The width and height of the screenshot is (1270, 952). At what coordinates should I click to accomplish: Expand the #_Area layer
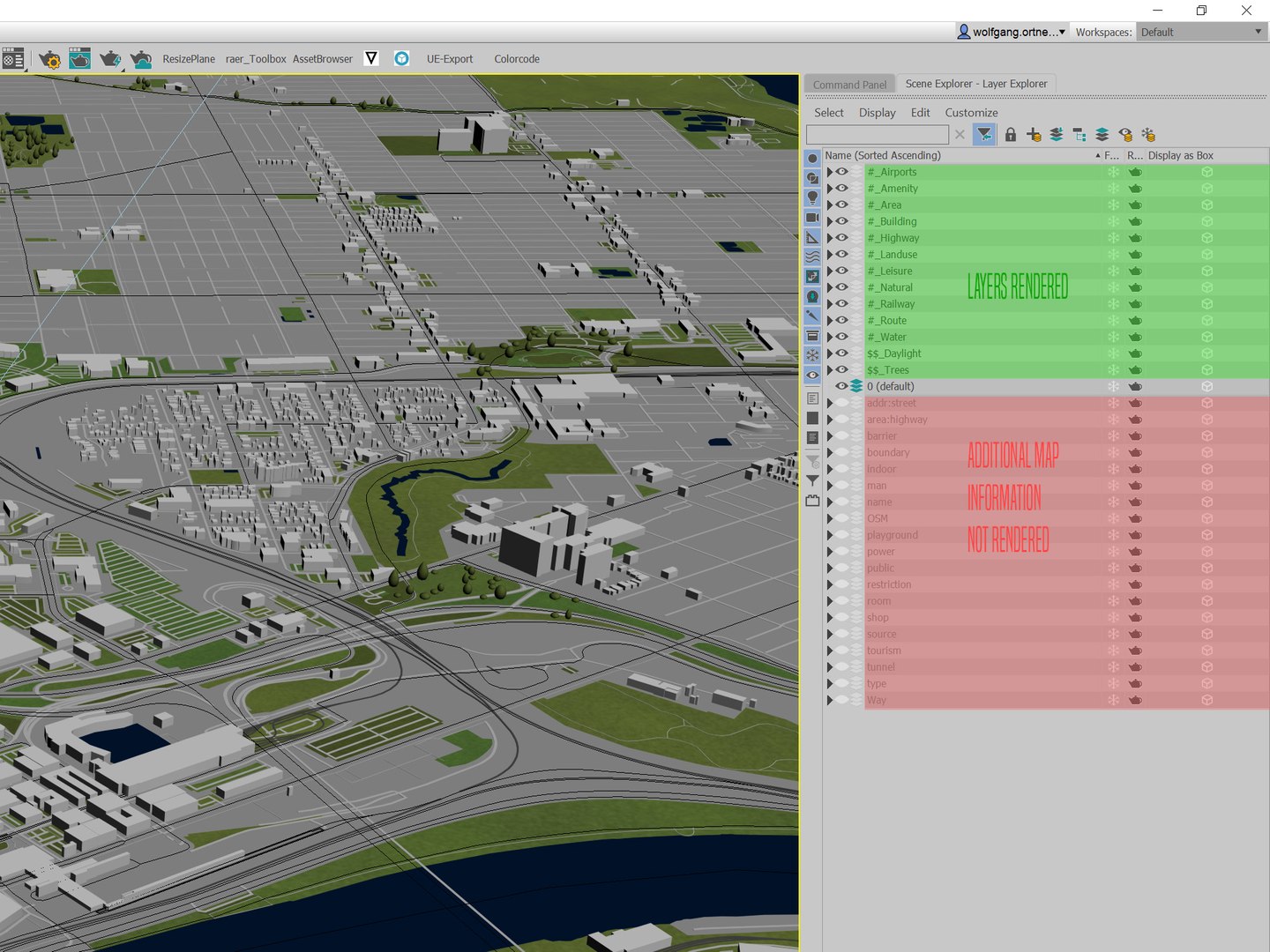point(830,205)
